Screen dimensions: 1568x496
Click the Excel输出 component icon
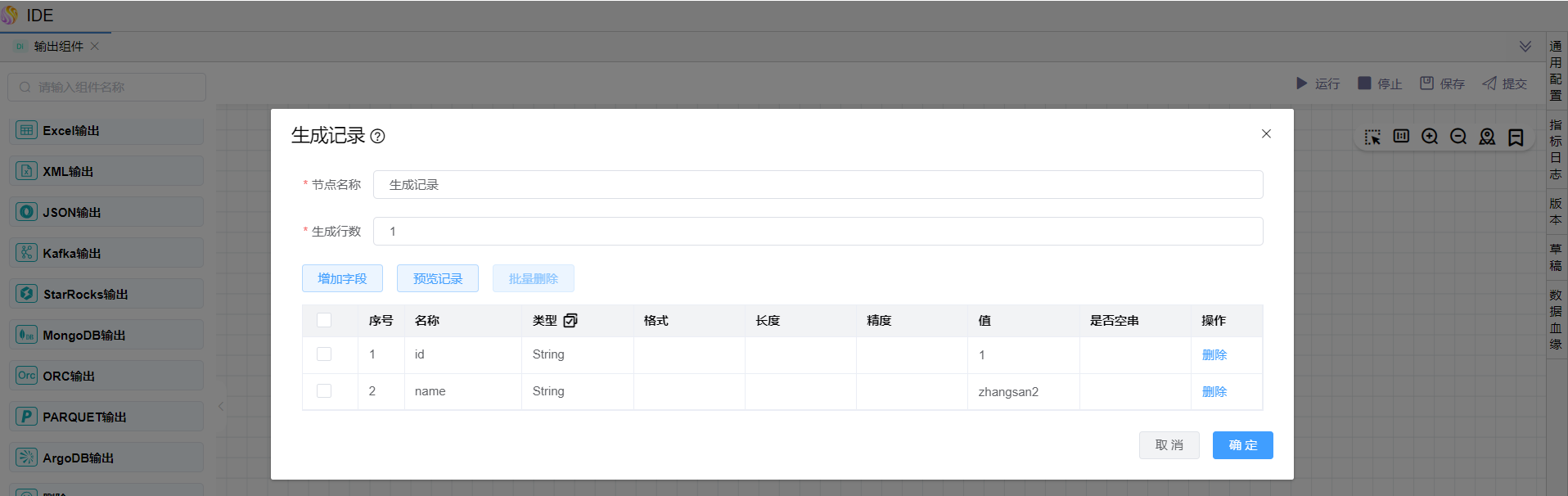27,130
